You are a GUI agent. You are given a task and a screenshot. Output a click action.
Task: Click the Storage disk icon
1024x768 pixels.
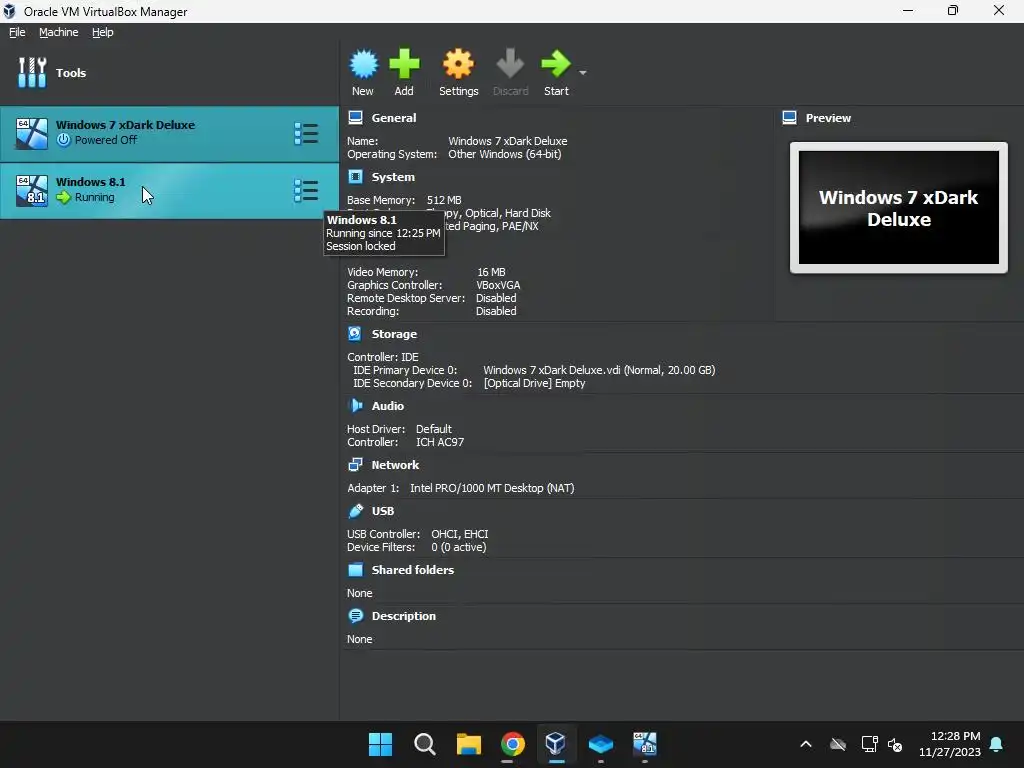tap(355, 334)
